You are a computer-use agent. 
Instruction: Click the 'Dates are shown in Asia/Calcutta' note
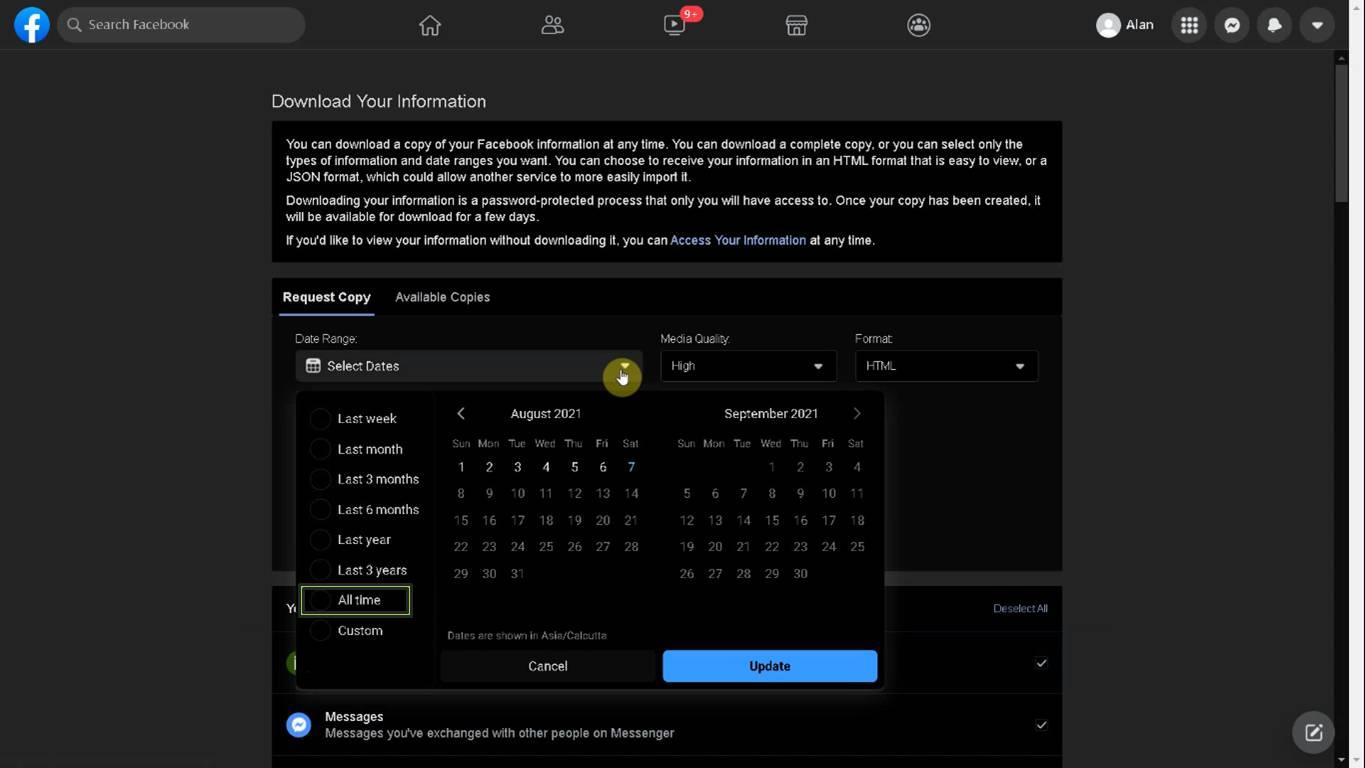point(527,635)
